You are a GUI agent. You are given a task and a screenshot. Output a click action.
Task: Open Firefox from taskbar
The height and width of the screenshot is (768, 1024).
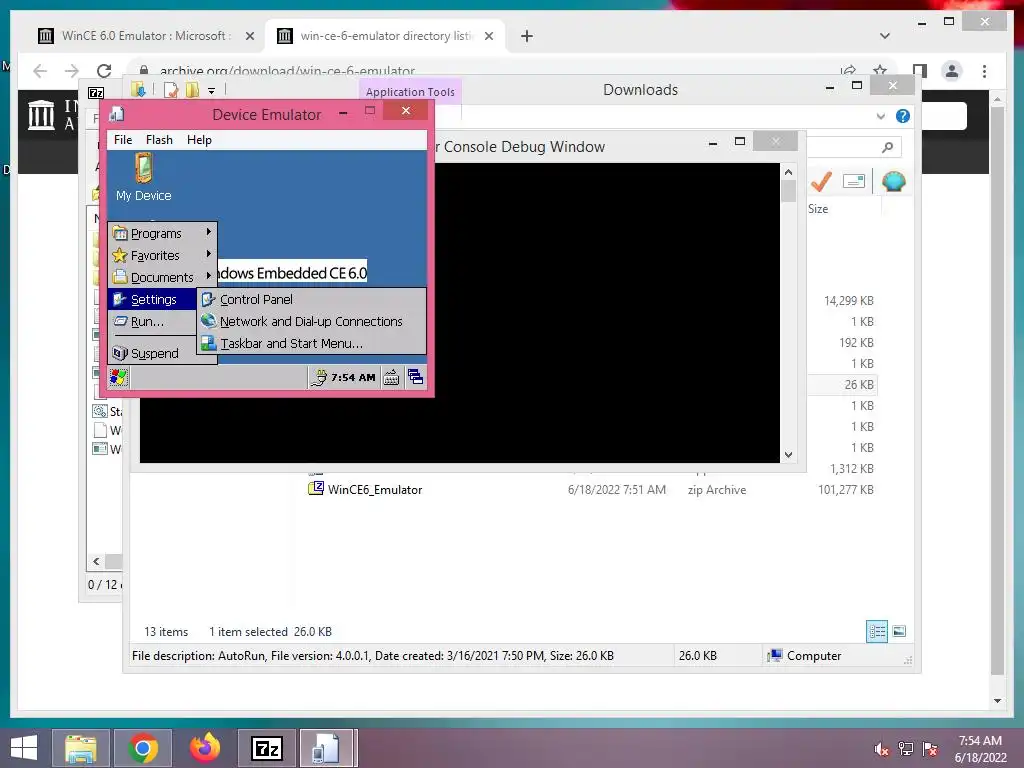point(205,748)
